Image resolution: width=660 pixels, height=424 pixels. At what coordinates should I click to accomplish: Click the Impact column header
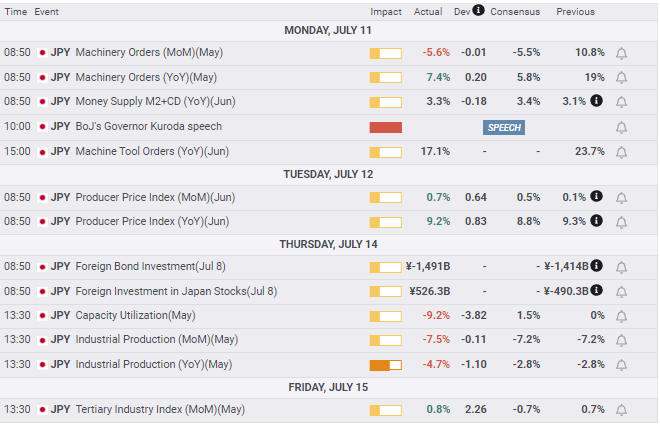[386, 12]
